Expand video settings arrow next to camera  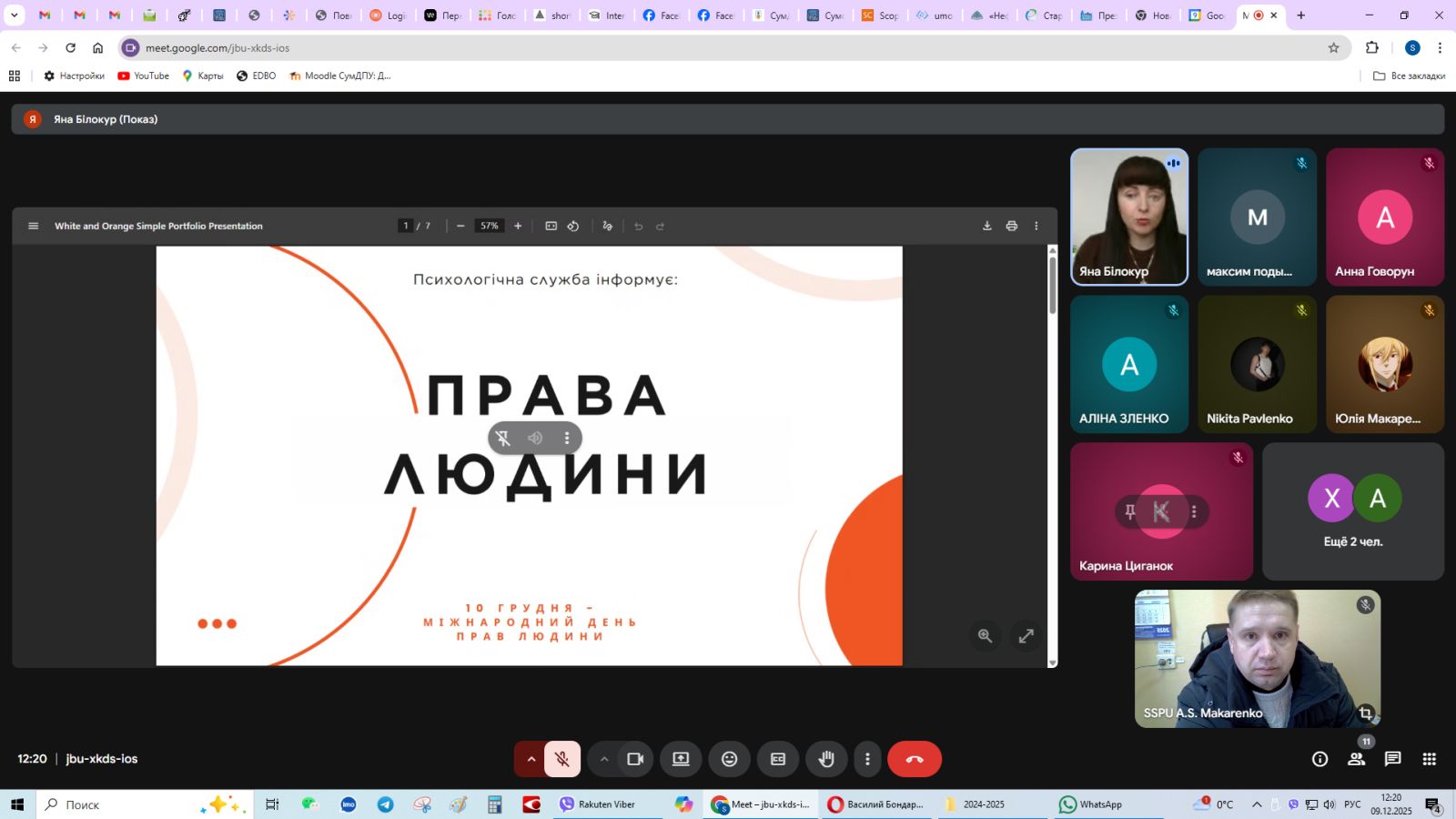[x=603, y=759]
